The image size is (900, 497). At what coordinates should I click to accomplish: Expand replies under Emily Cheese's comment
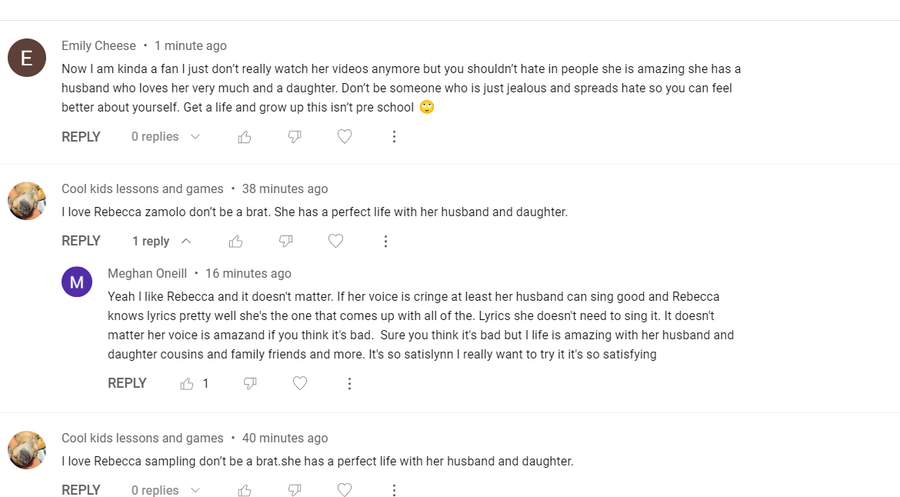[166, 137]
